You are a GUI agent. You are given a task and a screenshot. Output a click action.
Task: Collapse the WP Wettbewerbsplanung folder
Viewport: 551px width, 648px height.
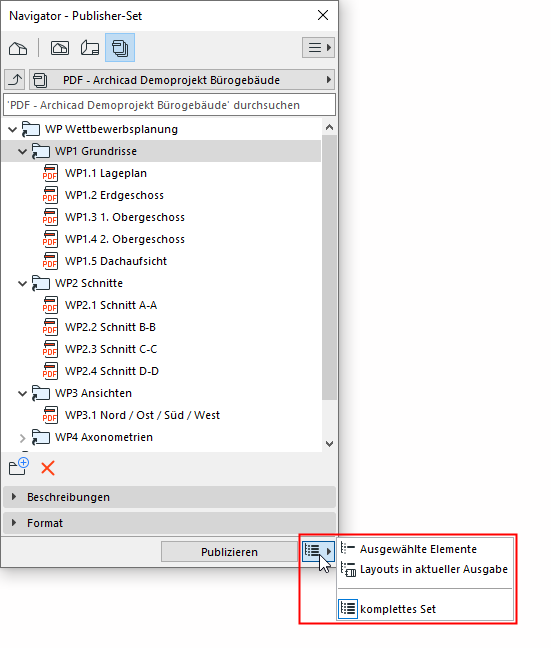pos(12,129)
